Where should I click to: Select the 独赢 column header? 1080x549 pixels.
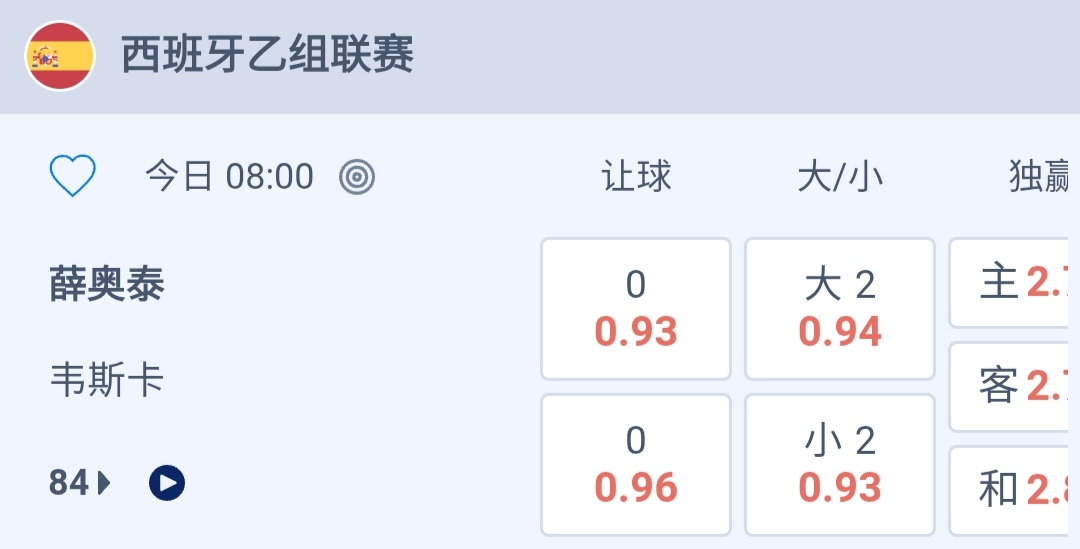pos(1040,177)
